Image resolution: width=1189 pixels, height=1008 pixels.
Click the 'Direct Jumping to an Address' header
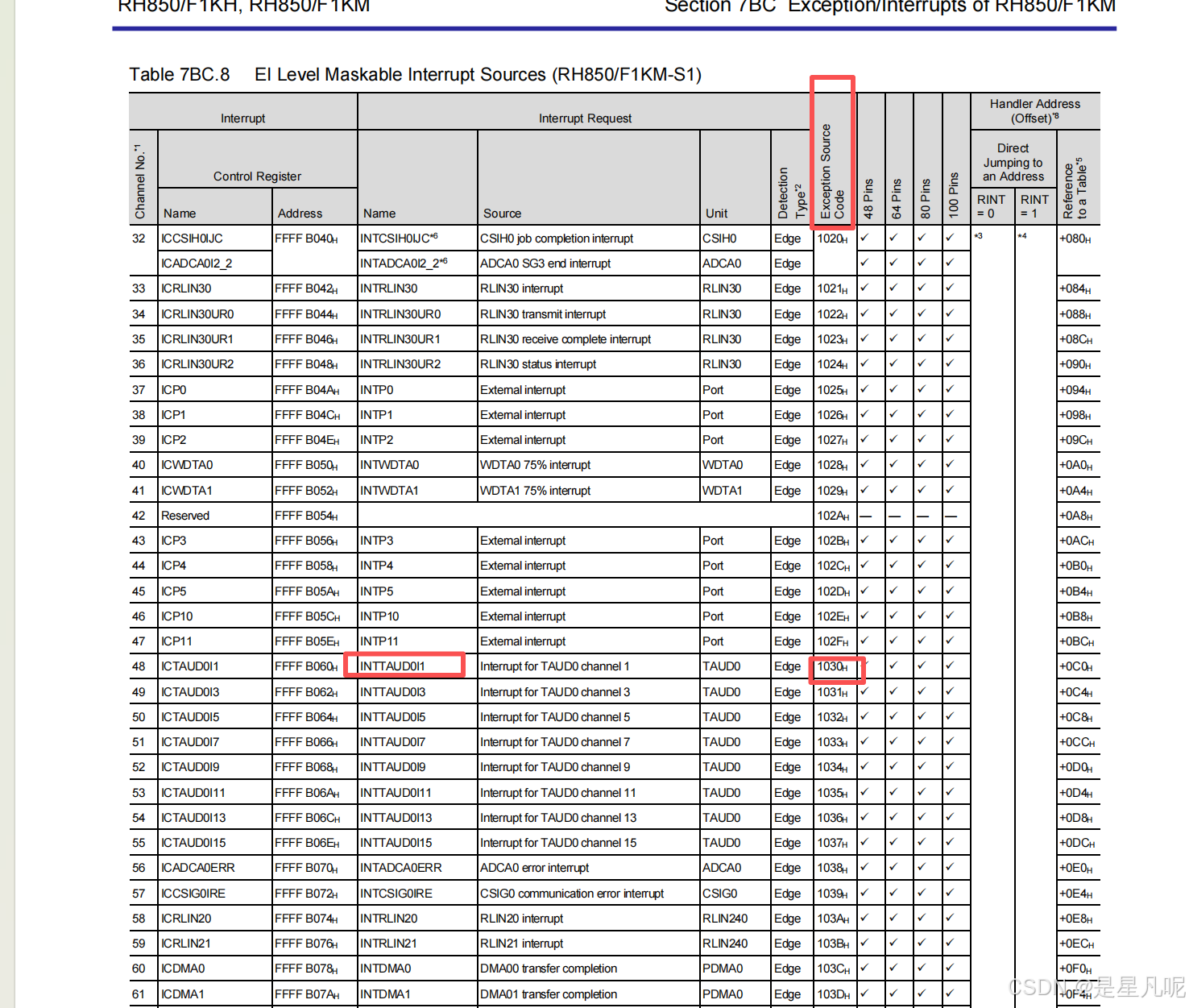1013,163
